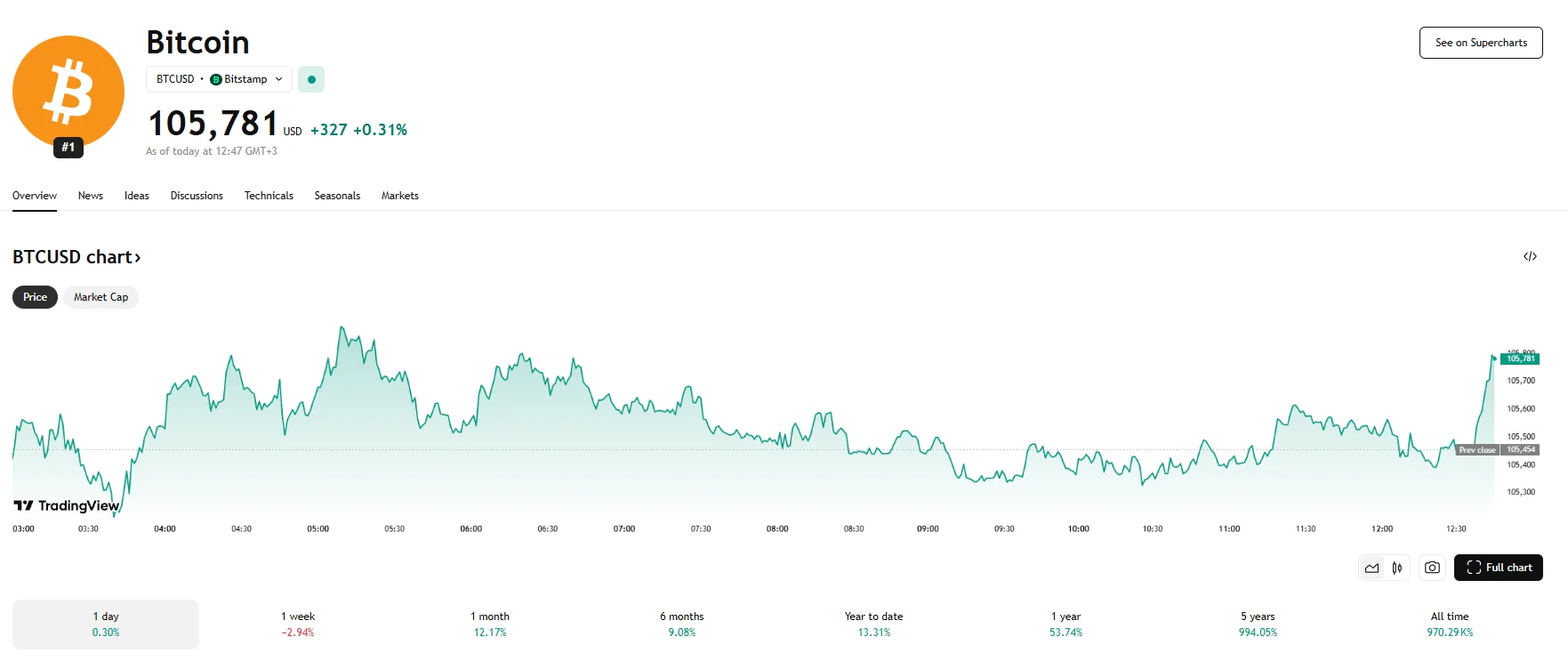The image size is (1568, 661).
Task: Click the Prev close price label
Action: pos(1477,450)
